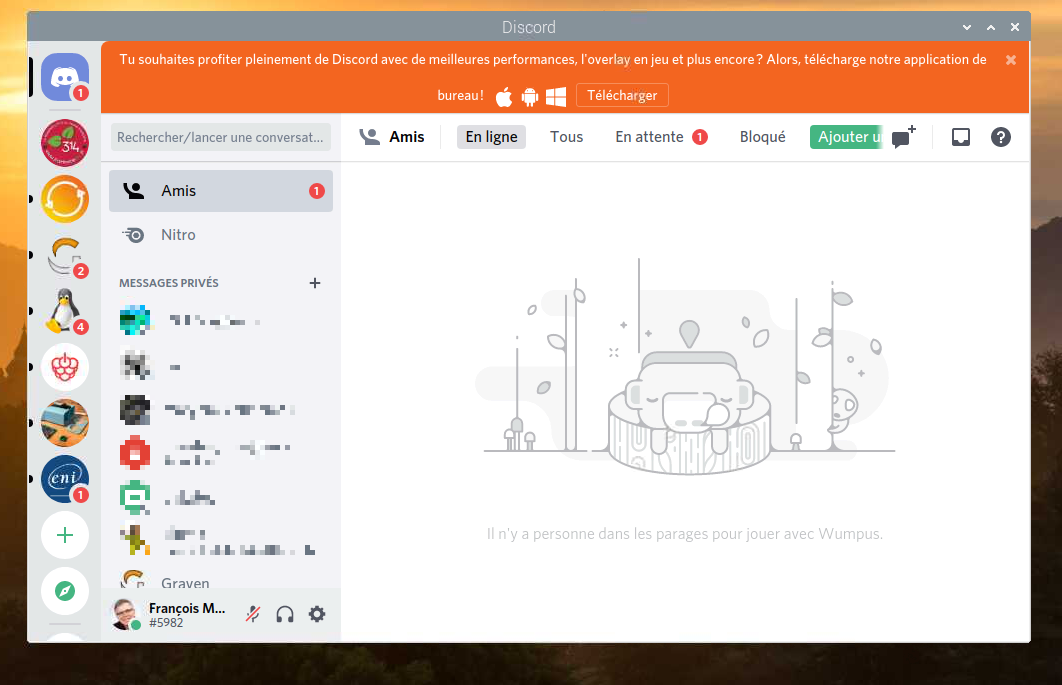Click the Windows download icon

[x=556, y=96]
